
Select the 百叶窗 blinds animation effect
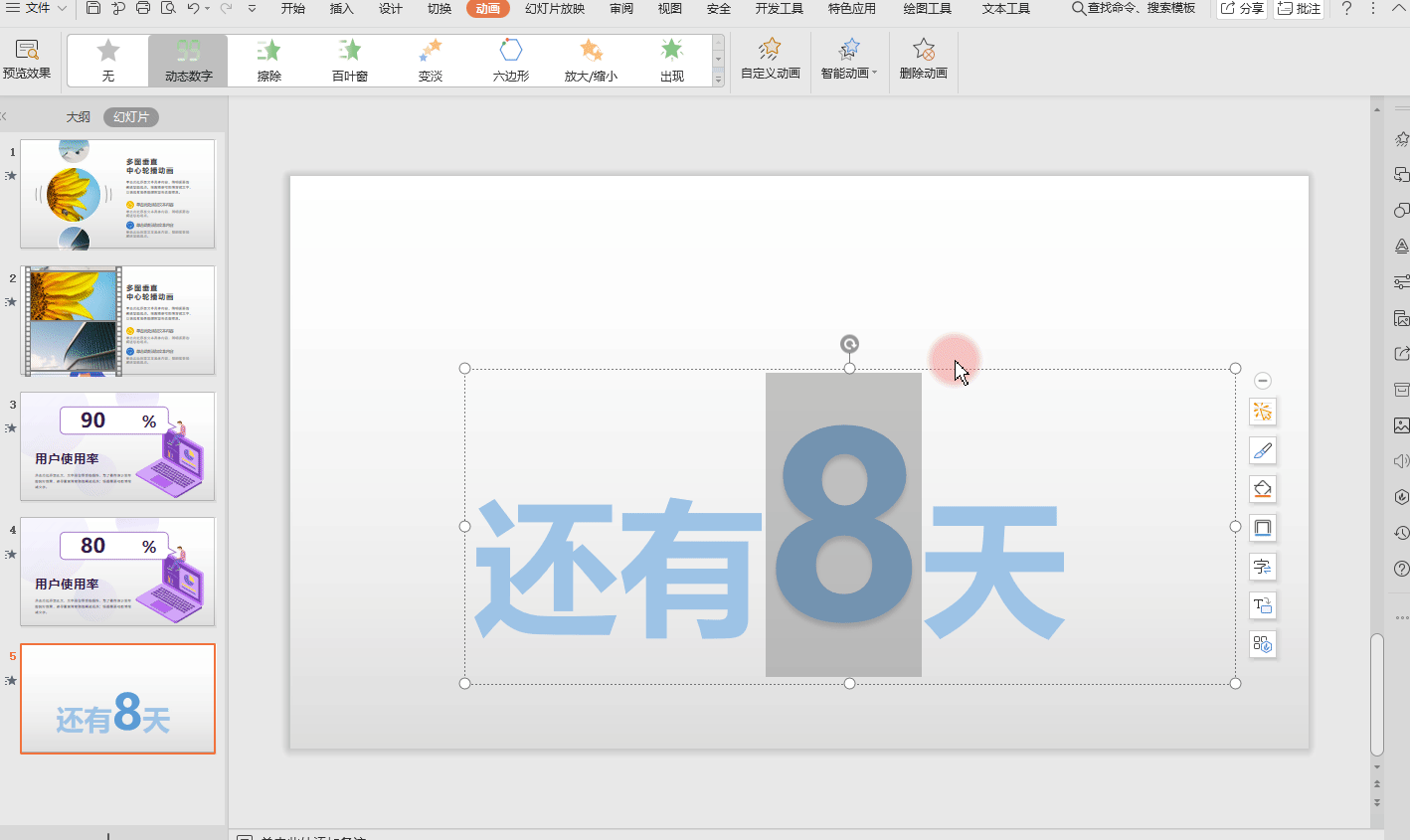(x=349, y=61)
